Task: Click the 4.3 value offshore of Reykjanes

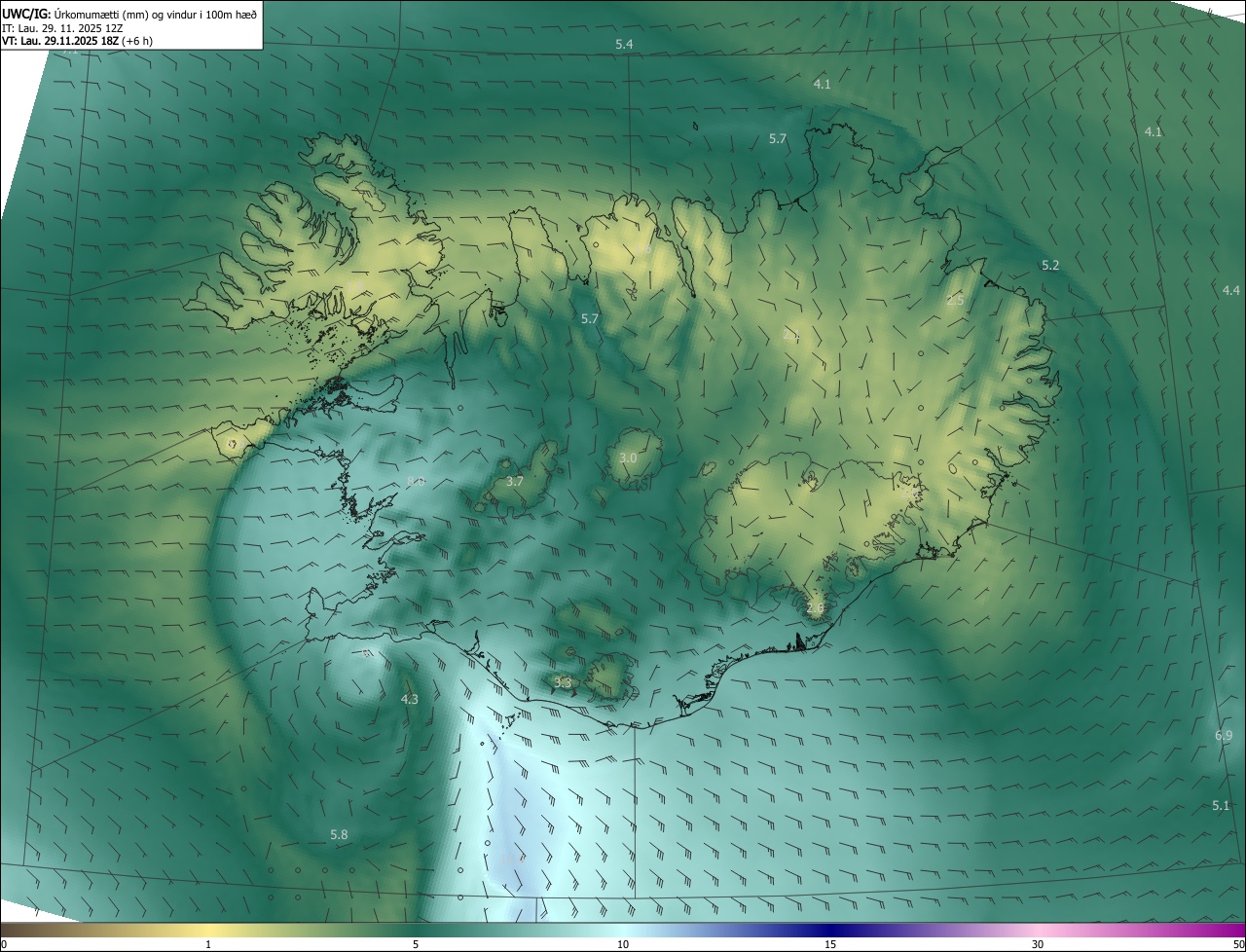Action: tap(410, 699)
